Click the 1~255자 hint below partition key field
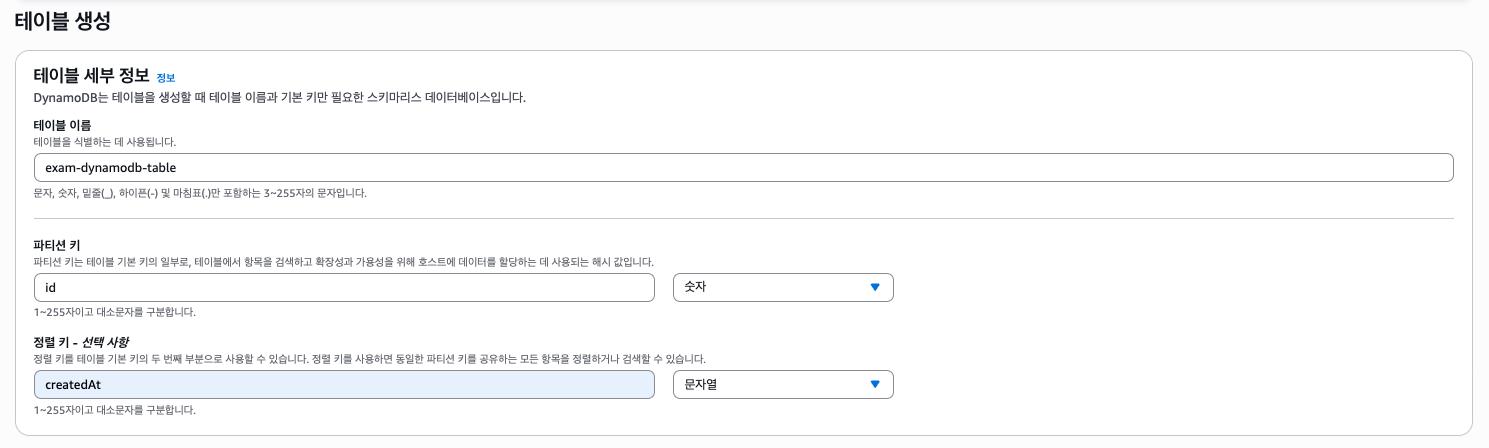 pos(114,312)
